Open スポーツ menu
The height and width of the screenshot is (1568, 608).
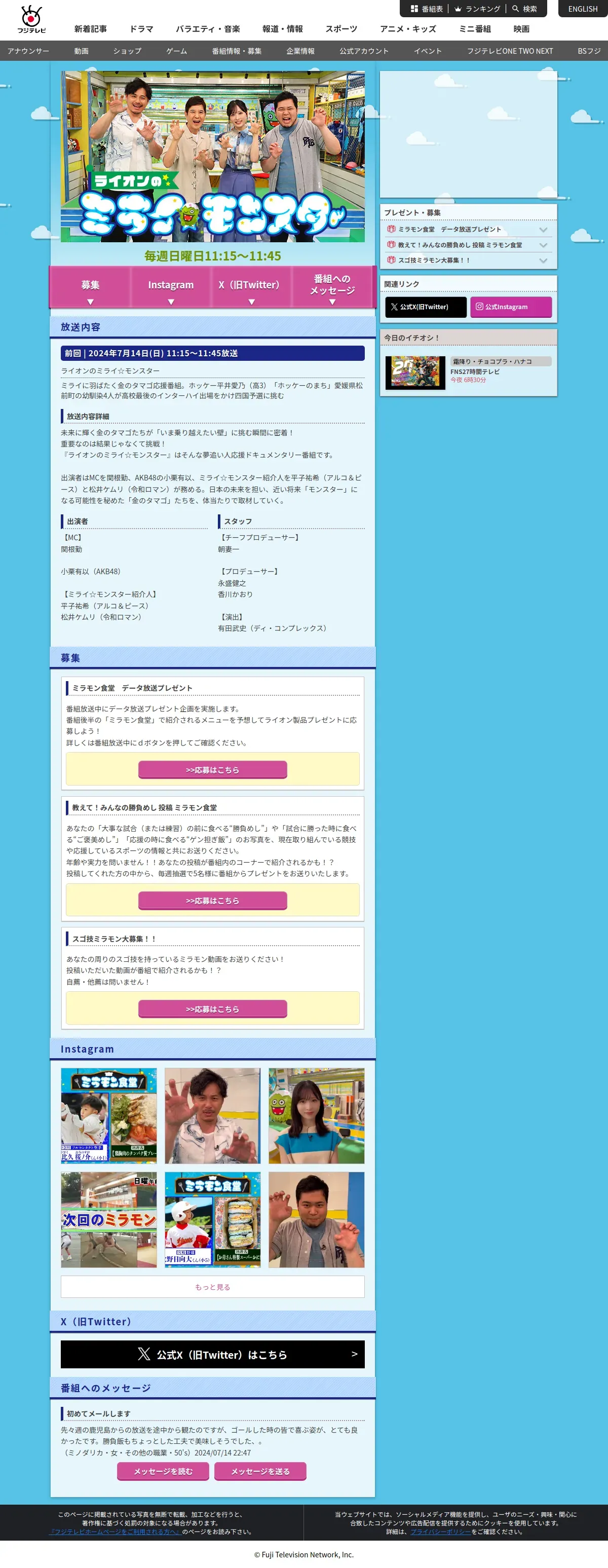pyautogui.click(x=341, y=29)
